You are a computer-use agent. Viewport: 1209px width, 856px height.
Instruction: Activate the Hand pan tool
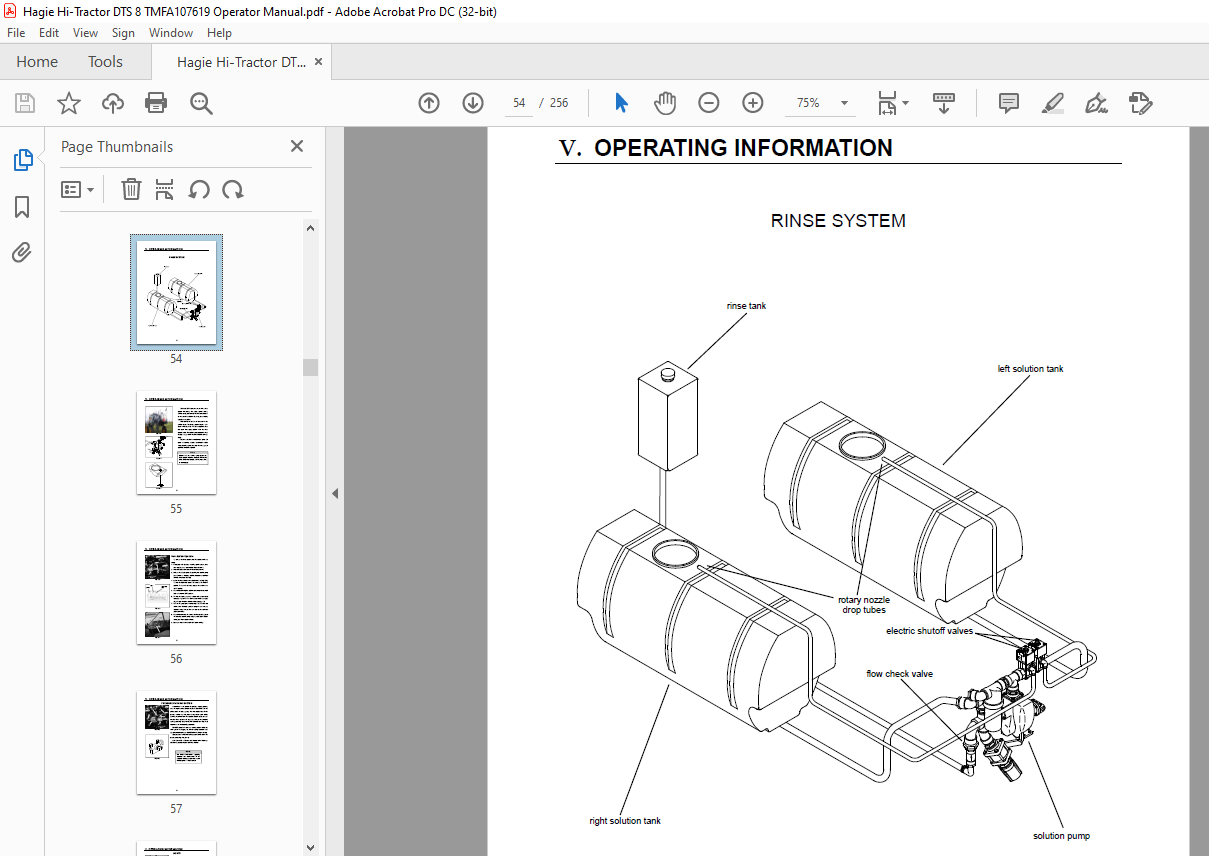(x=665, y=103)
